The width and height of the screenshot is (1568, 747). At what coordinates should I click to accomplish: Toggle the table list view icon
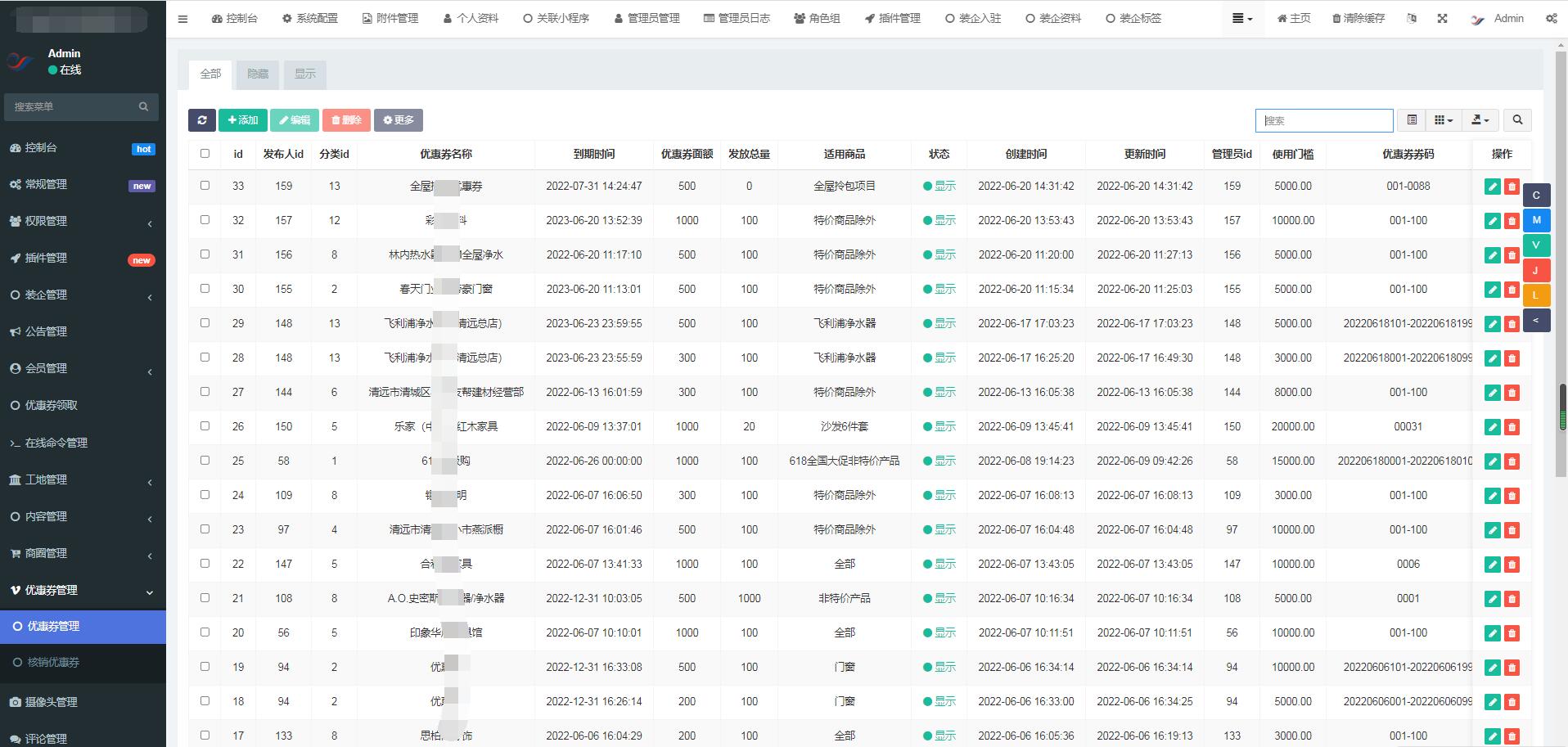[1412, 120]
